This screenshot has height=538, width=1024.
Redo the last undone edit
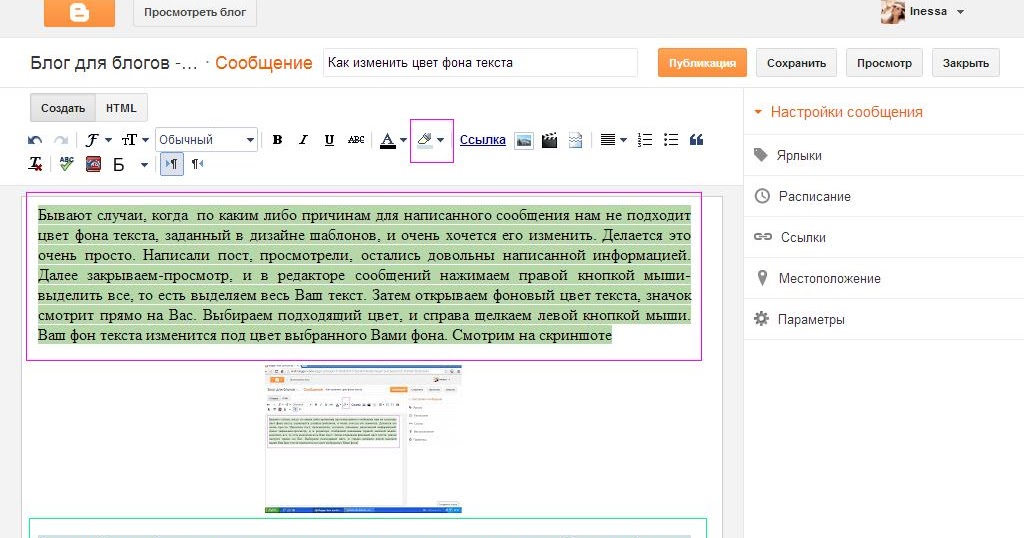pyautogui.click(x=61, y=140)
